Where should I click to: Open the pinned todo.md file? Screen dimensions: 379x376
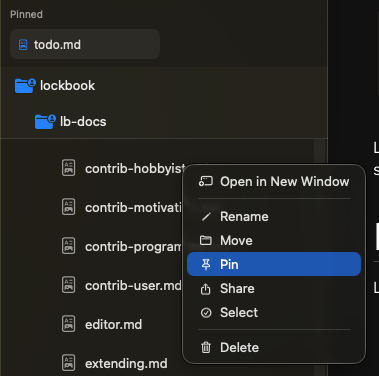tap(85, 44)
